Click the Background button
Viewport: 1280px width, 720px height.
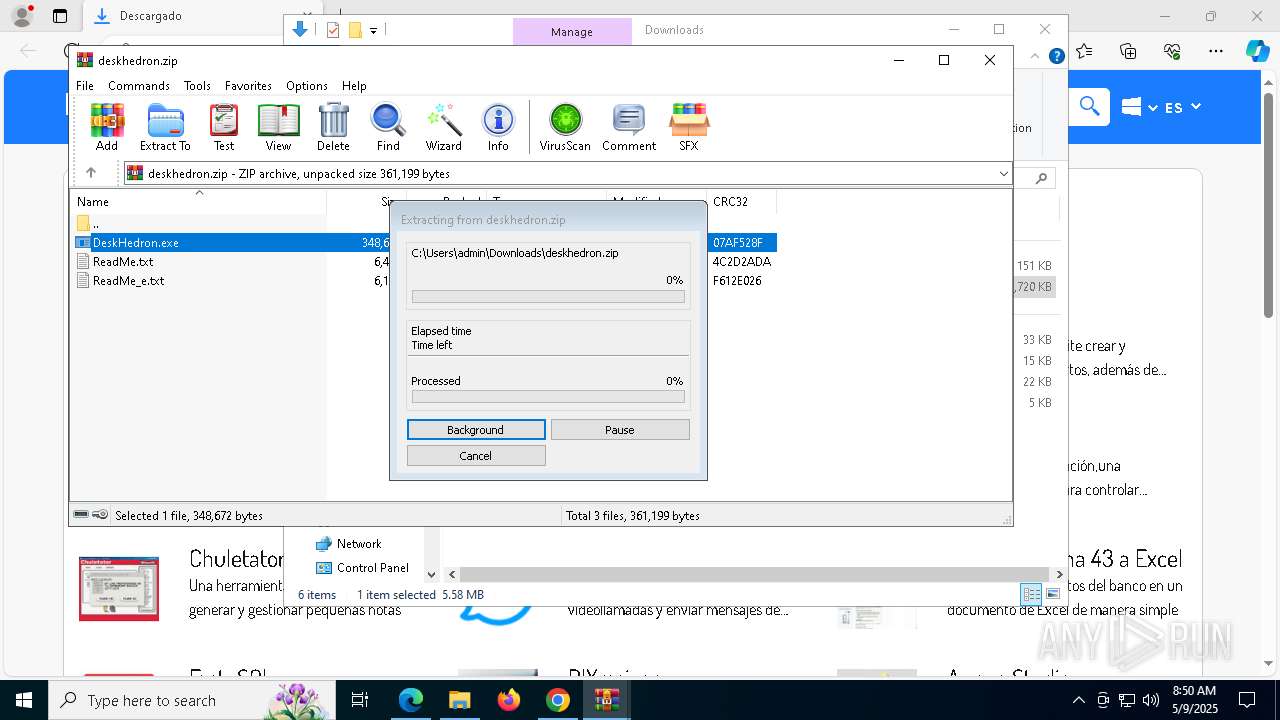tap(476, 430)
